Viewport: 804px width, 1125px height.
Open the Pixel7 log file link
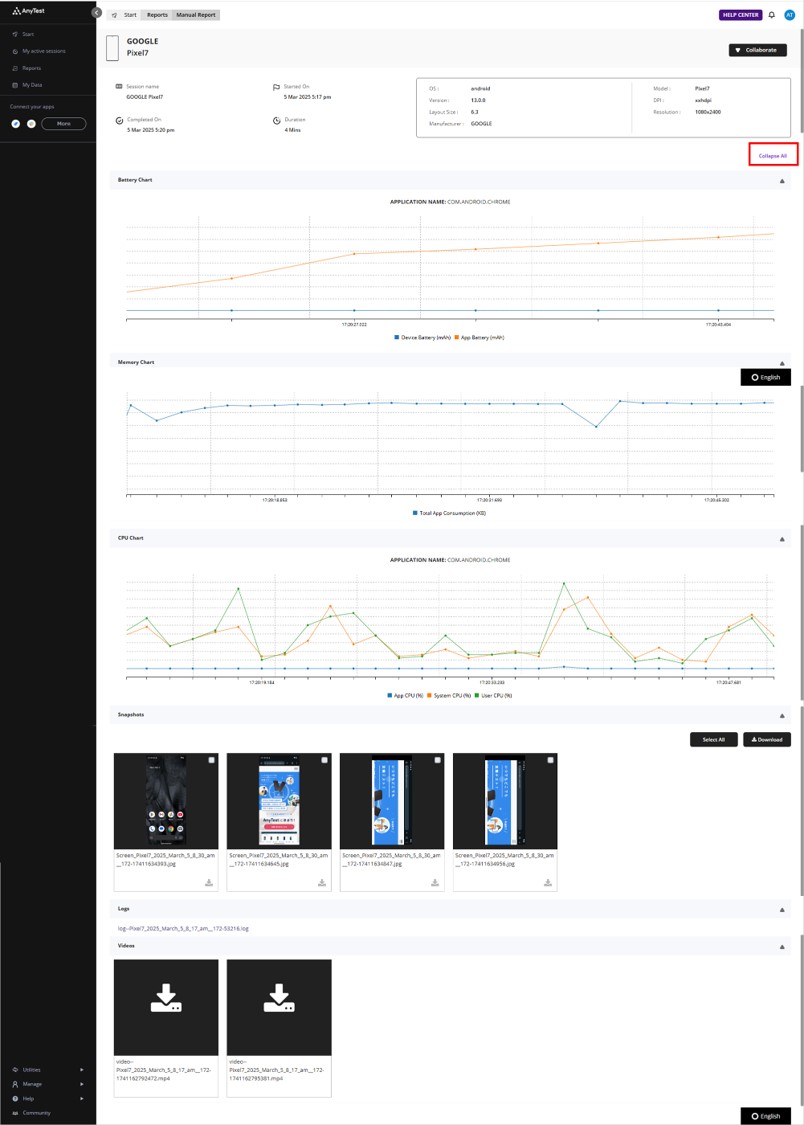point(183,928)
